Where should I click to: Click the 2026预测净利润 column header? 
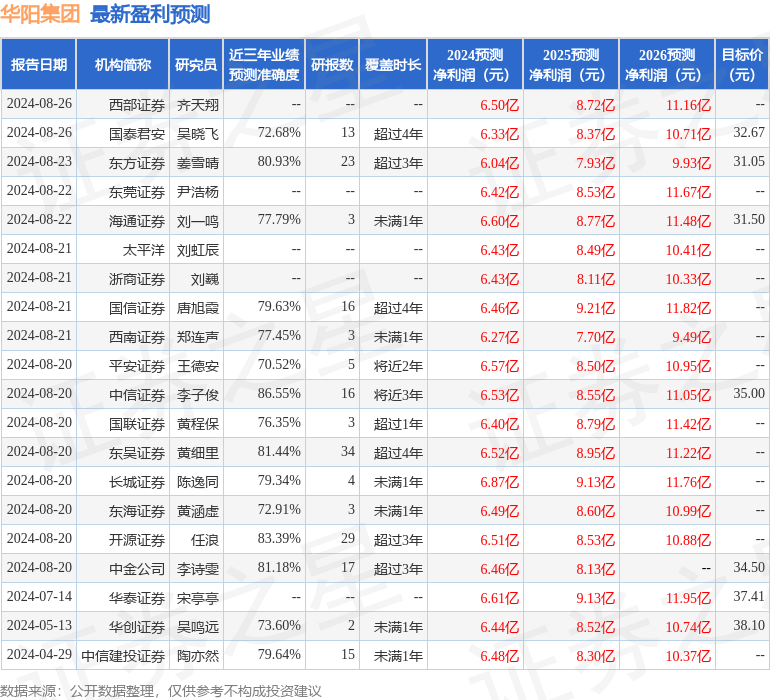click(x=667, y=65)
